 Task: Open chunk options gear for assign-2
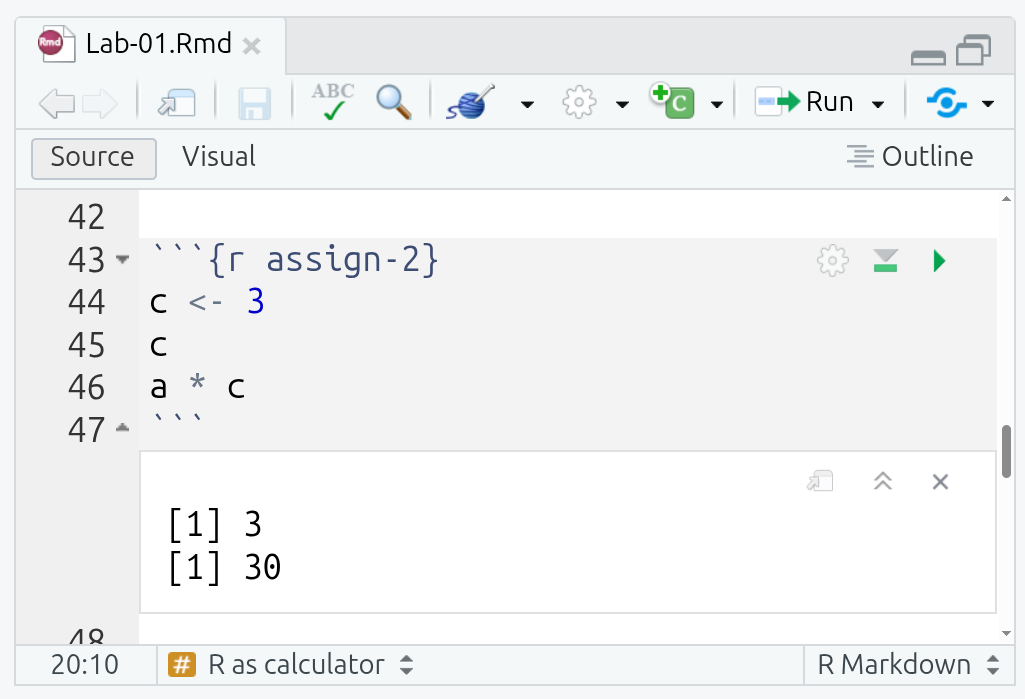(x=832, y=262)
